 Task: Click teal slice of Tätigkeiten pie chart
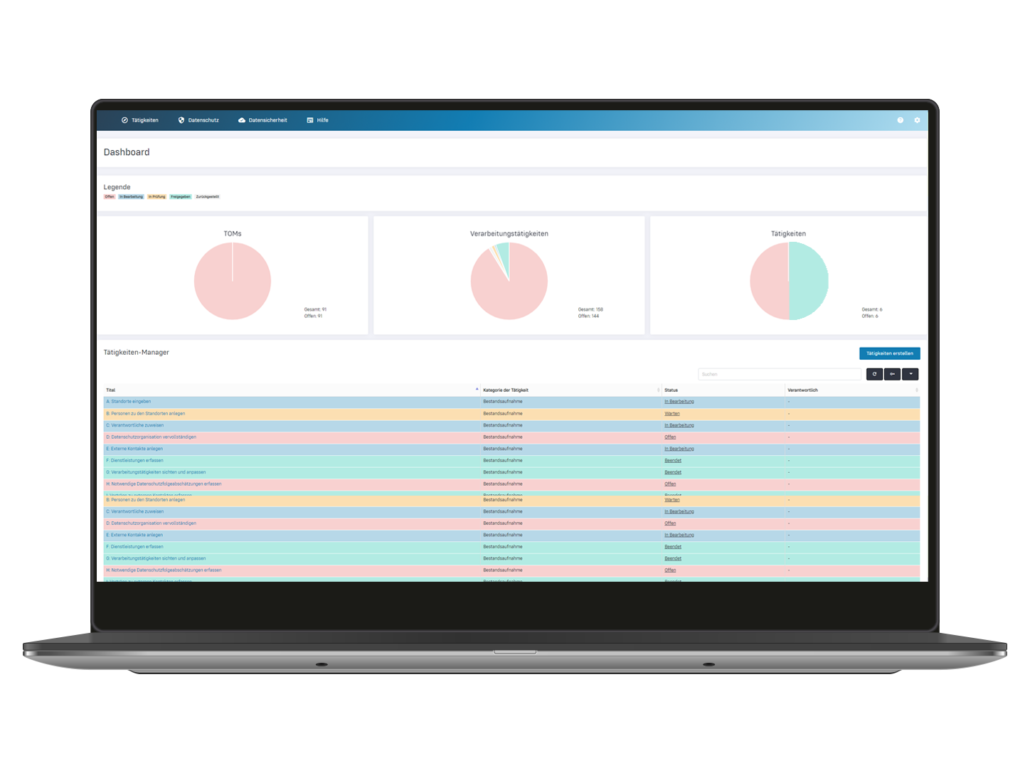808,281
